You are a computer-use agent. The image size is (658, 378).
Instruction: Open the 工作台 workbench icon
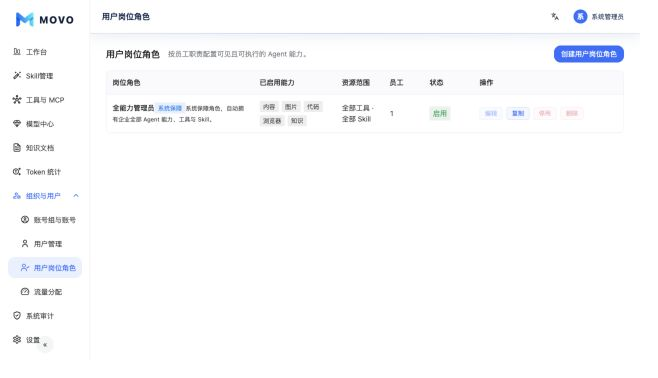coord(17,52)
